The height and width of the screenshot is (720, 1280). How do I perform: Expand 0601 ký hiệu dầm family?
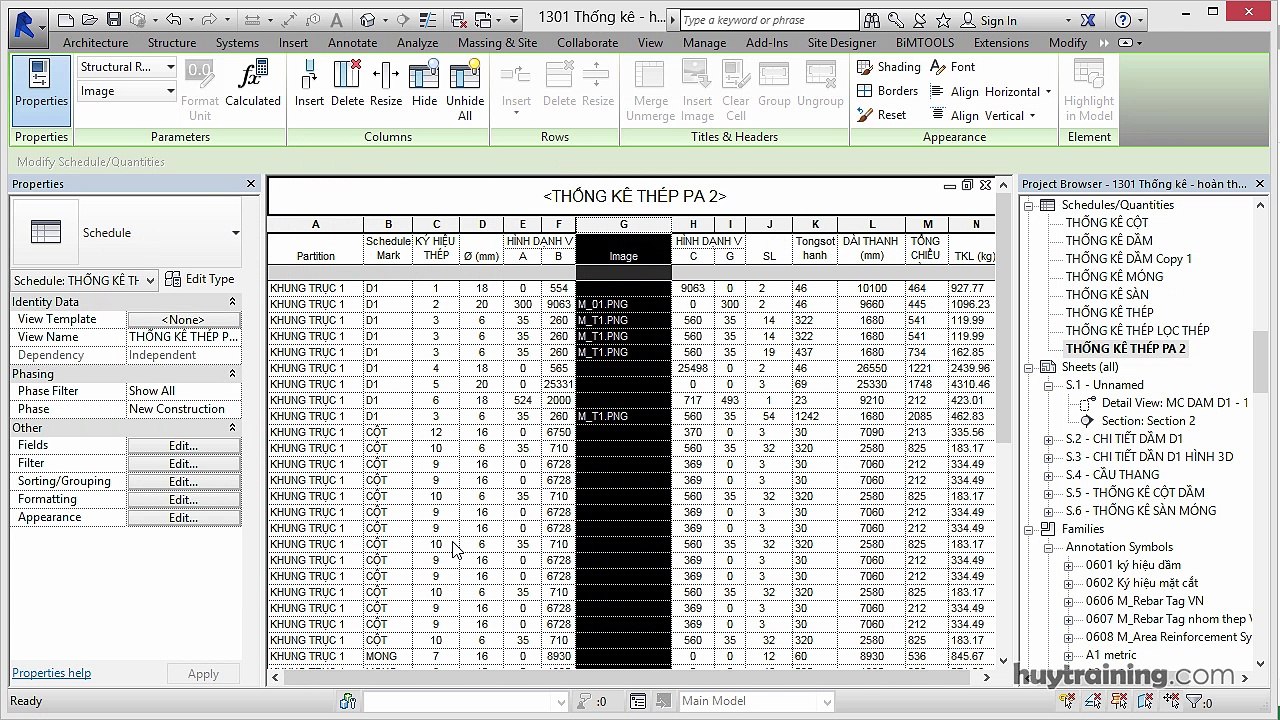pyautogui.click(x=1069, y=565)
